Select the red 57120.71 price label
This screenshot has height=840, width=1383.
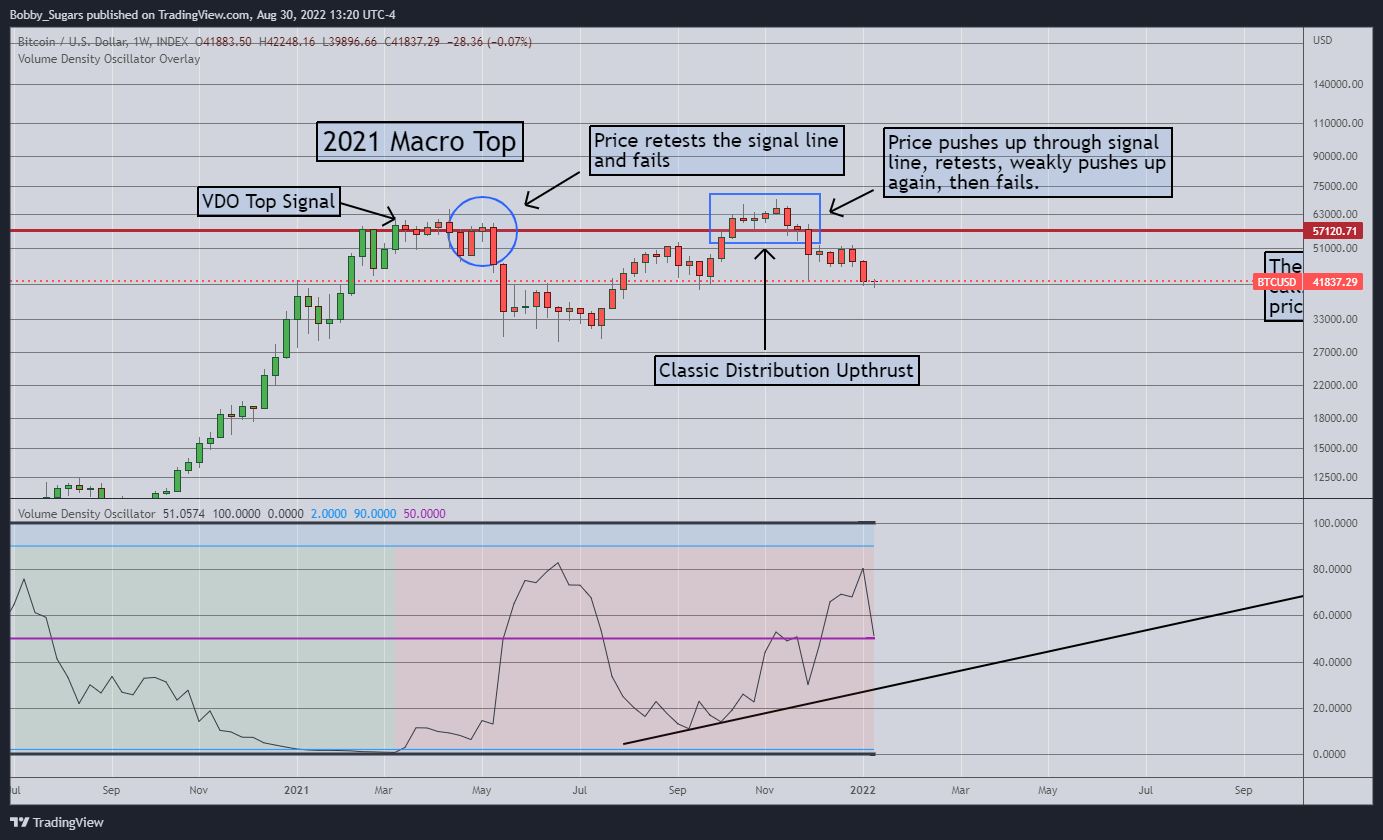click(x=1335, y=231)
